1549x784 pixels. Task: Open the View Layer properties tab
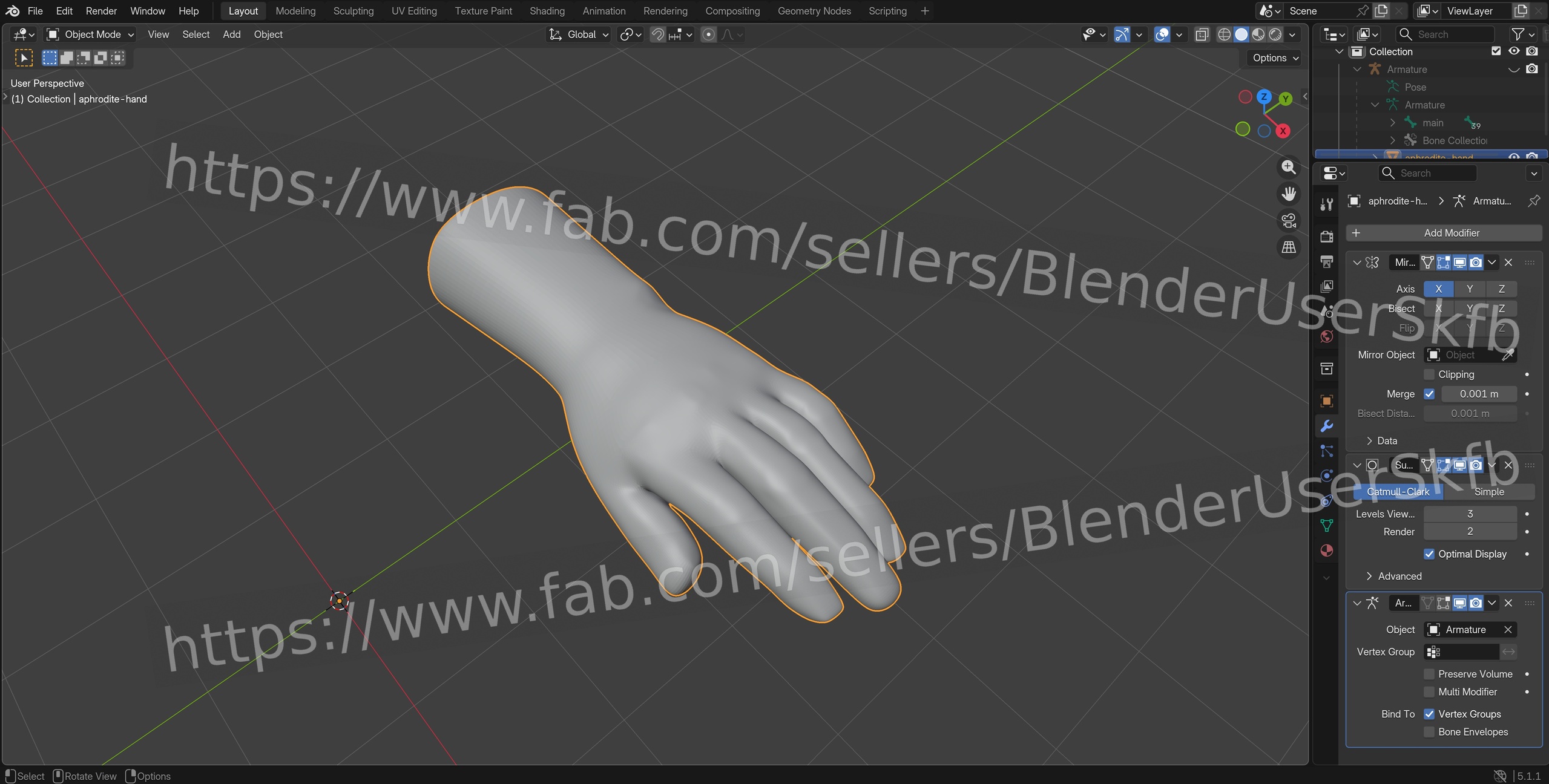(1327, 286)
